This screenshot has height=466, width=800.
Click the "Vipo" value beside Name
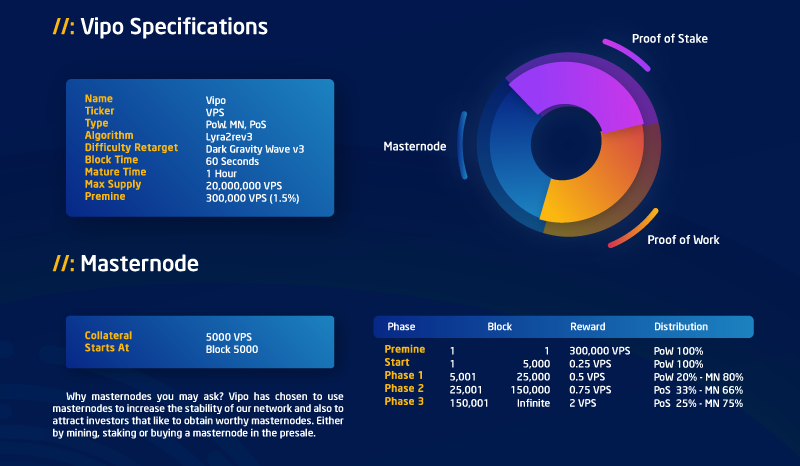216,101
